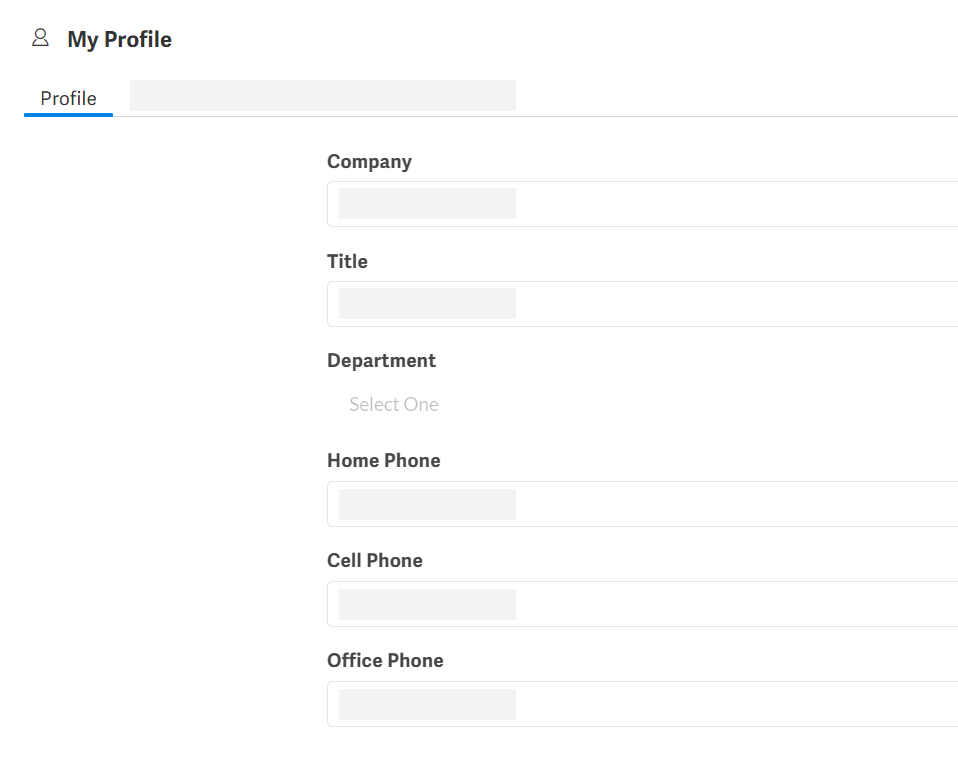
Task: Click the Office Phone field label
Action: 385,660
